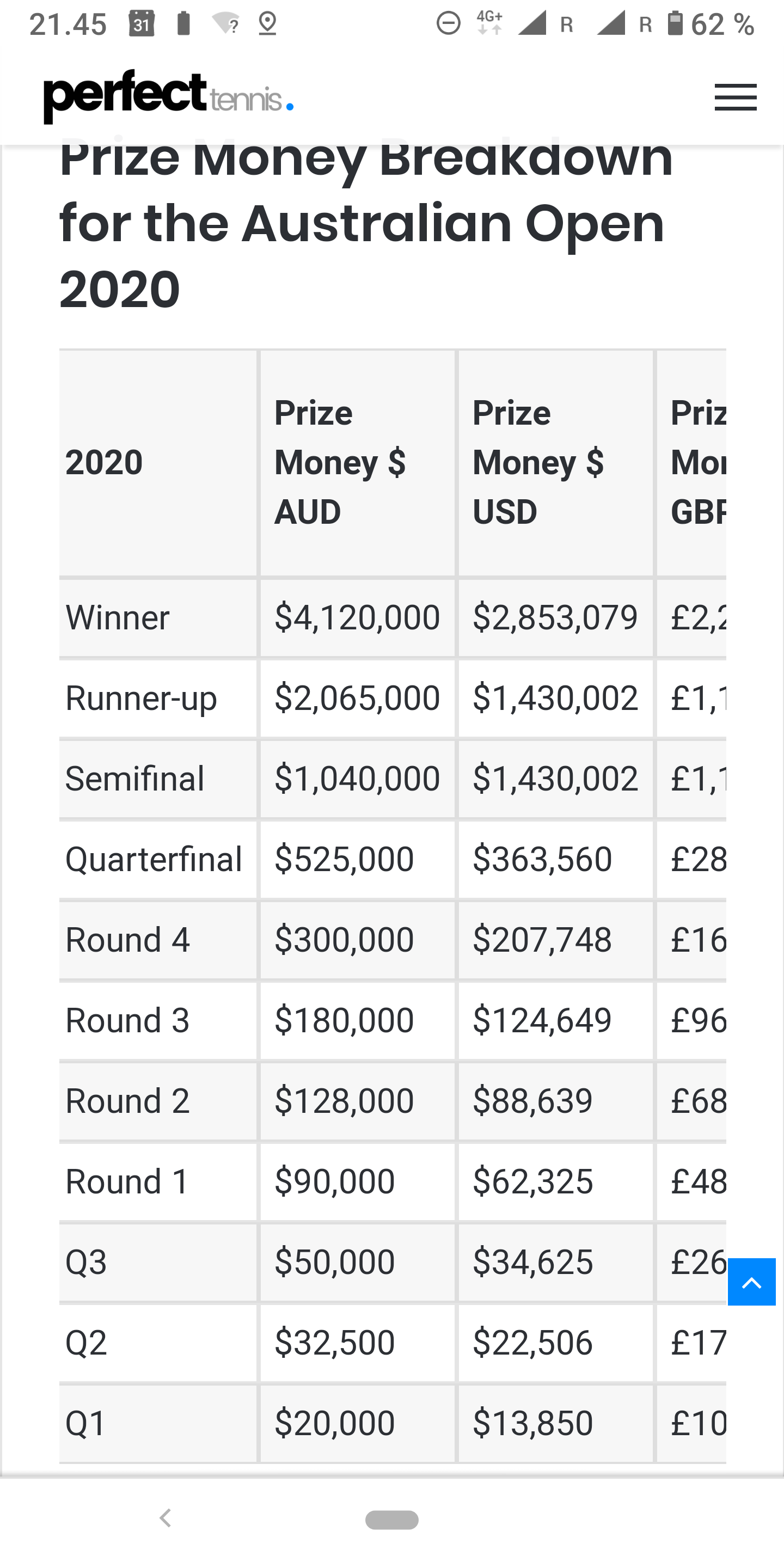Tap the Prize Money $ USD column header
784x1568 pixels.
538,462
